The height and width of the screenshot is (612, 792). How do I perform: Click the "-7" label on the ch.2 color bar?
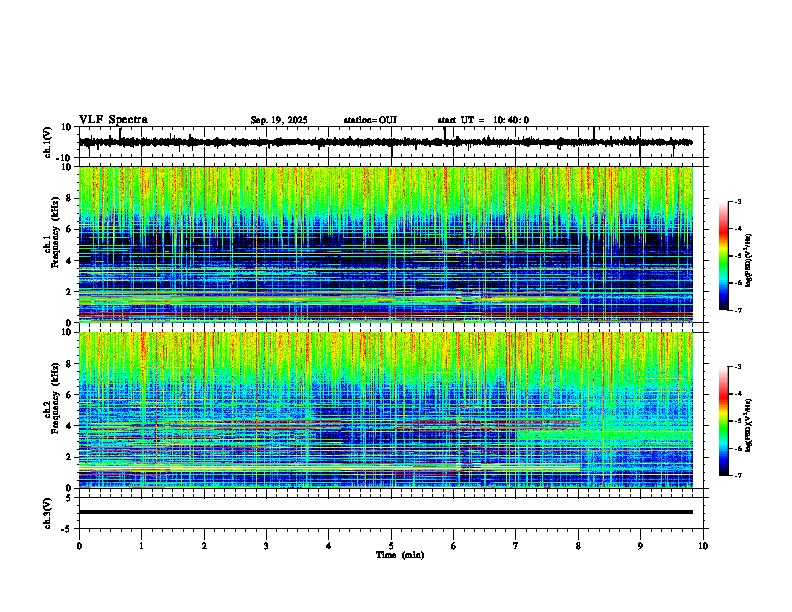(738, 476)
